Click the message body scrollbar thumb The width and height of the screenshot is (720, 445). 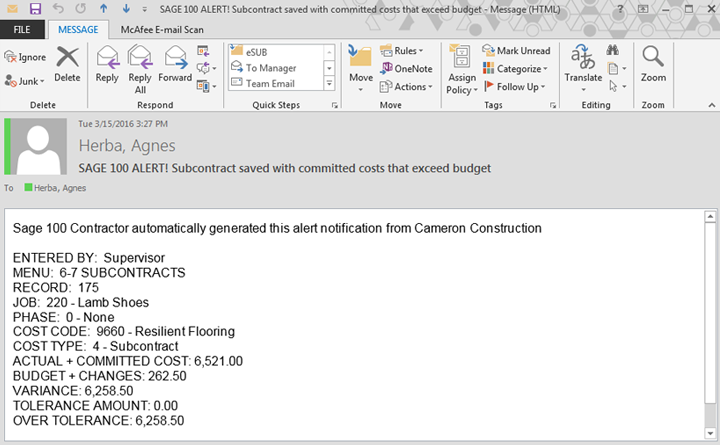(x=710, y=313)
